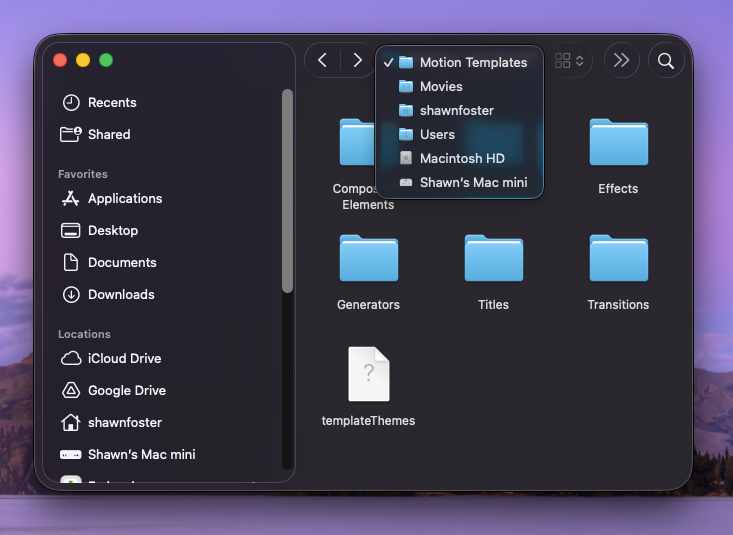Select iCloud Drive under Locations
The image size is (733, 535).
[124, 358]
